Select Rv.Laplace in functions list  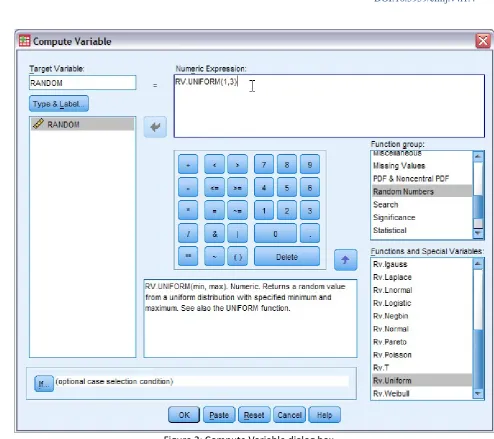coord(422,277)
